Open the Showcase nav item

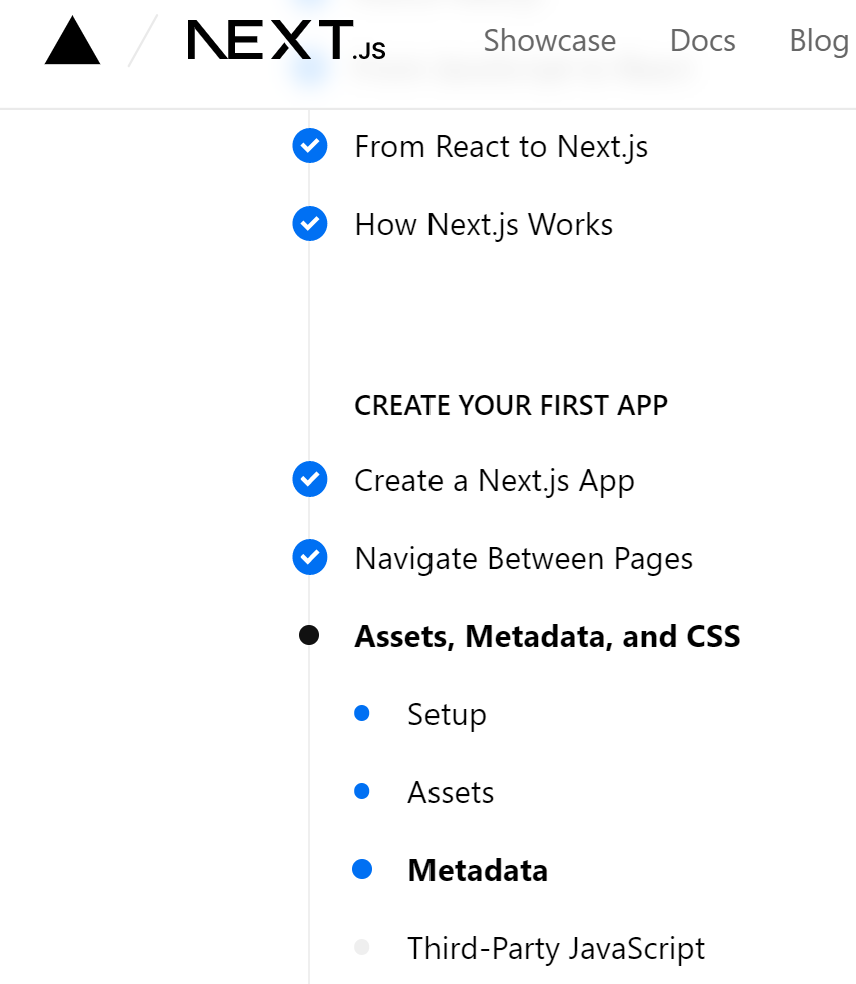pos(549,41)
